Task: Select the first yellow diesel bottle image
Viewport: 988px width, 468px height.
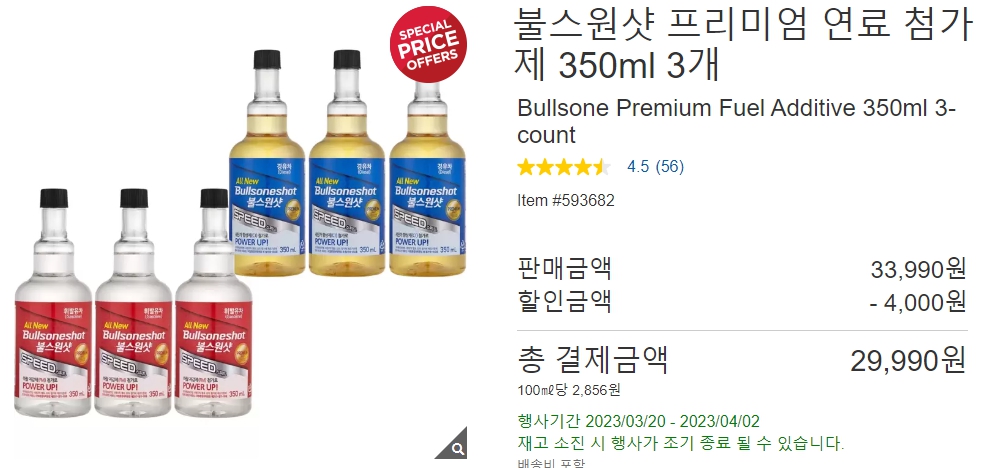Action: click(x=267, y=163)
